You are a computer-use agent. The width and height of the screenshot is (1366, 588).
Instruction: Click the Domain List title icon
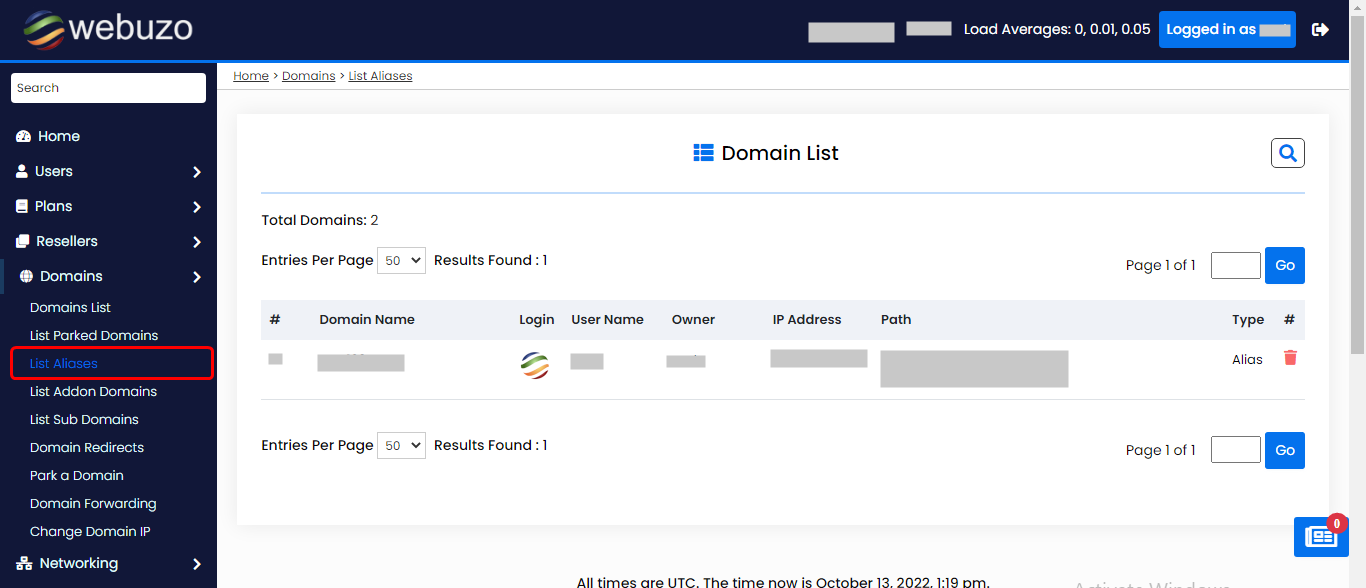point(703,153)
